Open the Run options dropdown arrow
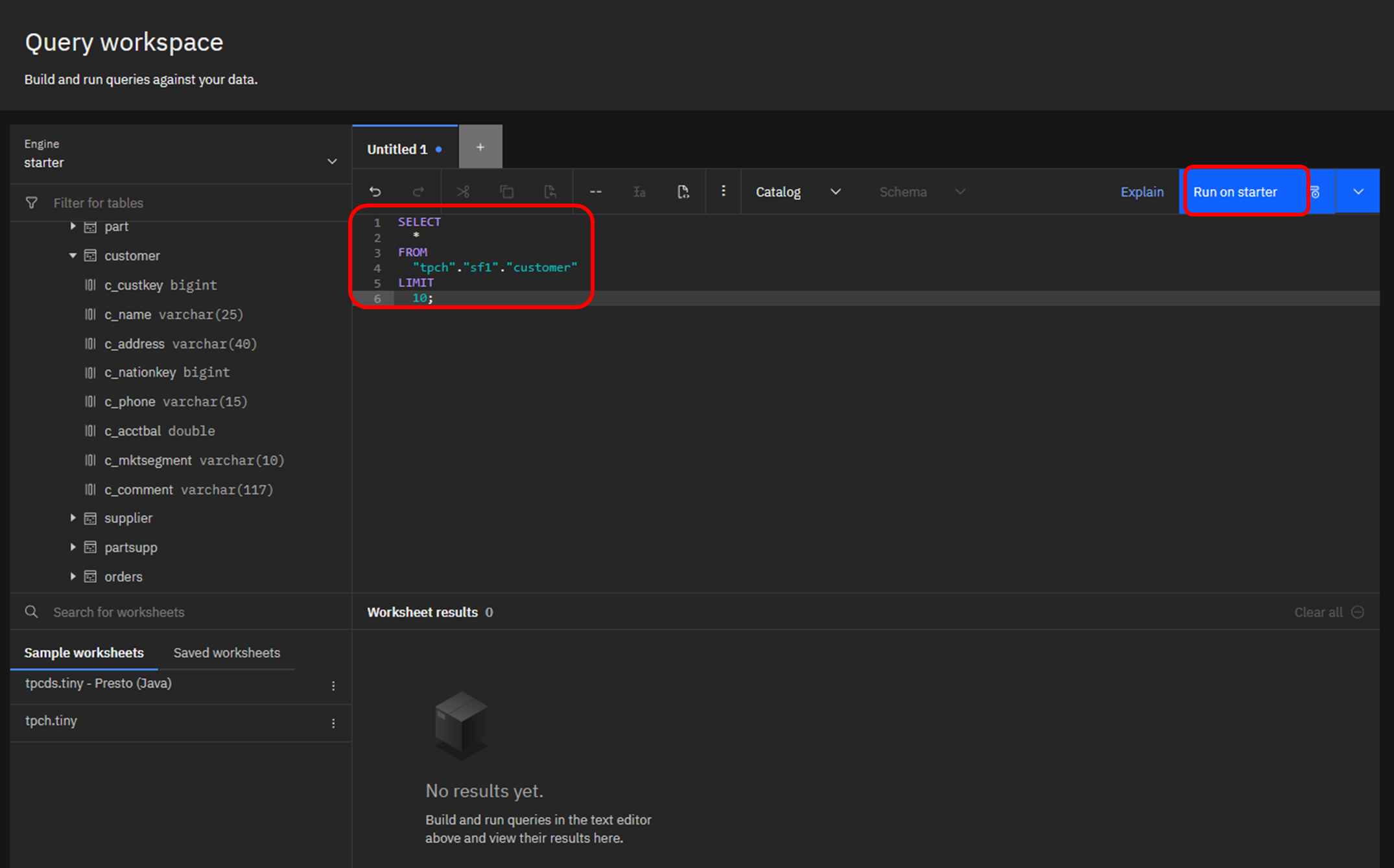Screen dimensions: 1394x868 pos(1358,192)
